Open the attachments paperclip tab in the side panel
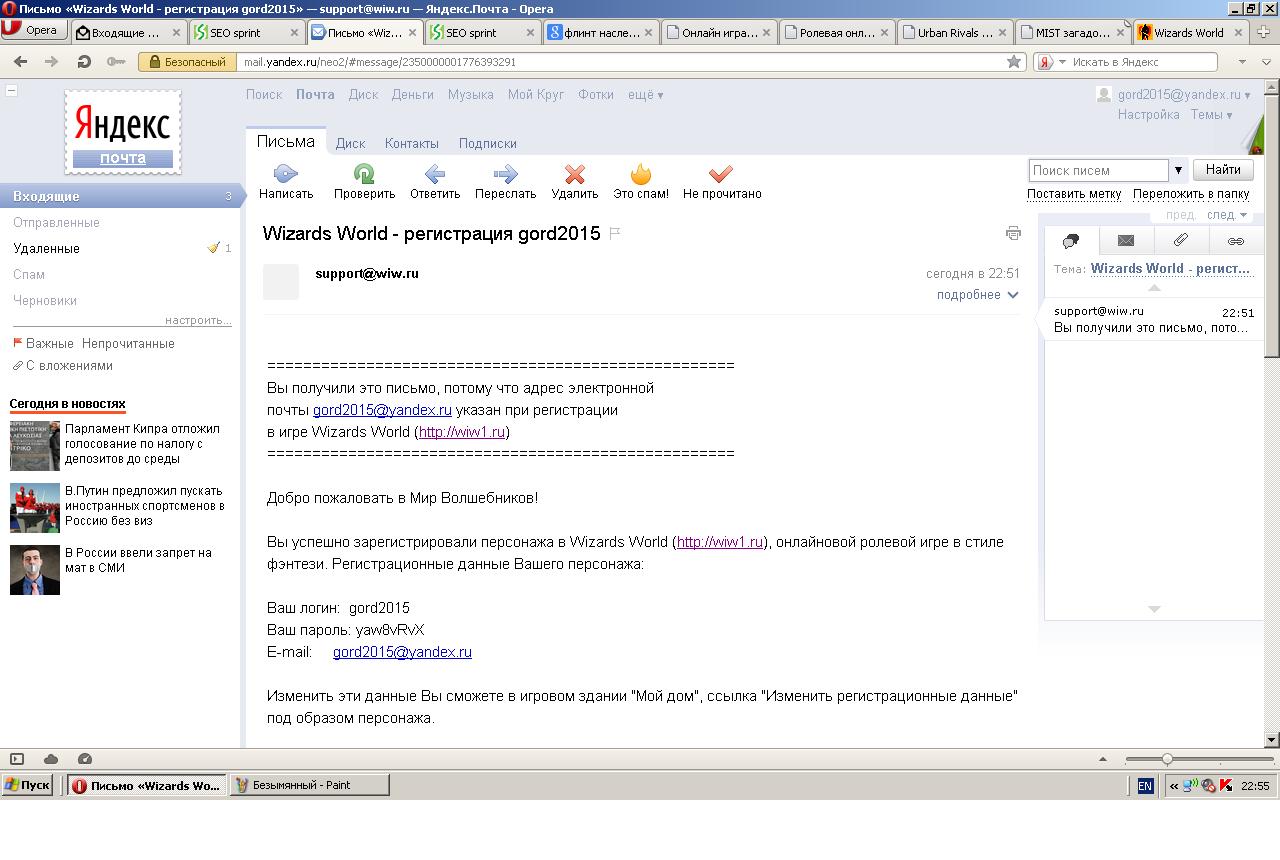1280x860 pixels. point(1181,241)
